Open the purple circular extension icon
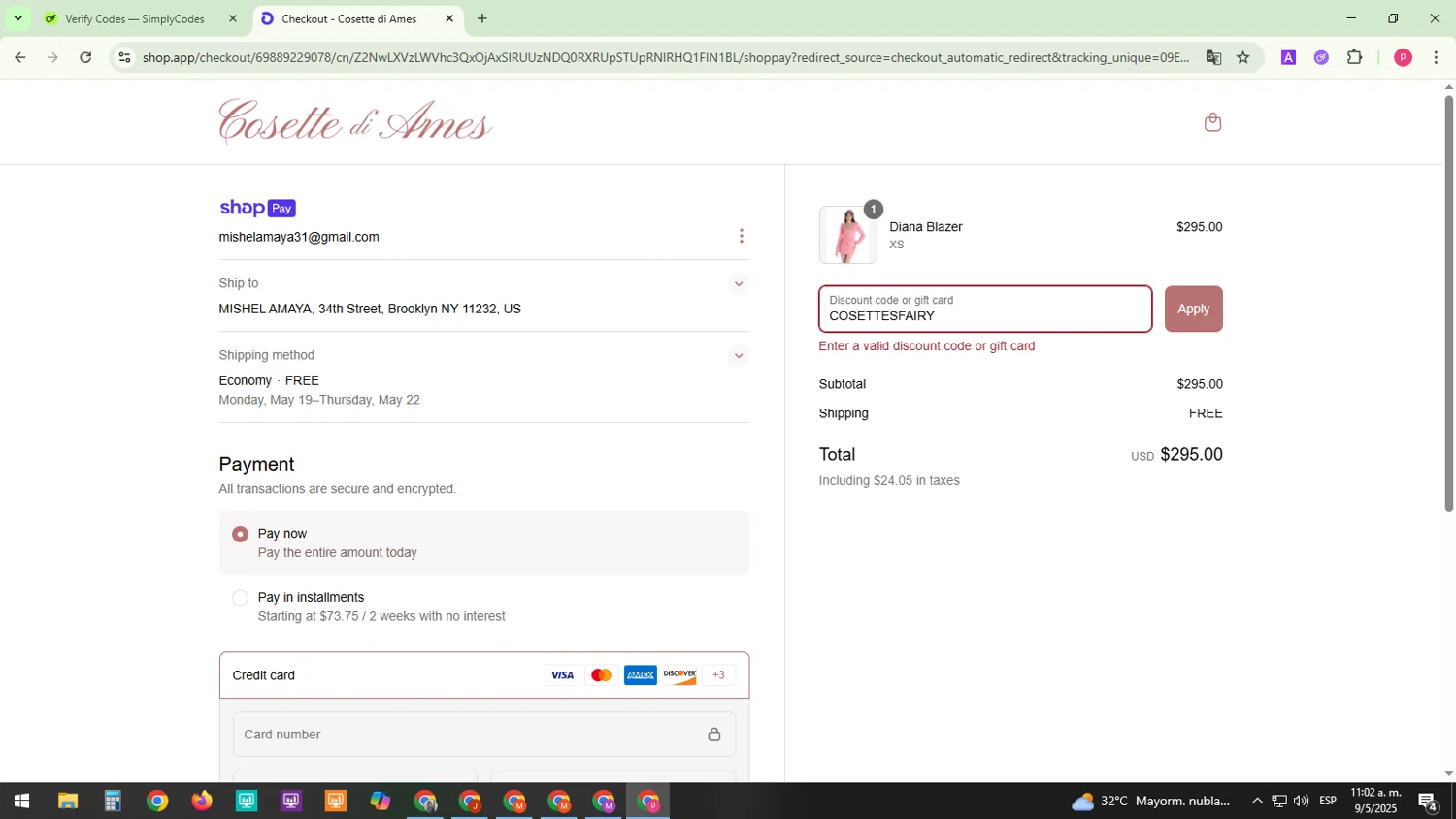The image size is (1456, 819). (1321, 57)
